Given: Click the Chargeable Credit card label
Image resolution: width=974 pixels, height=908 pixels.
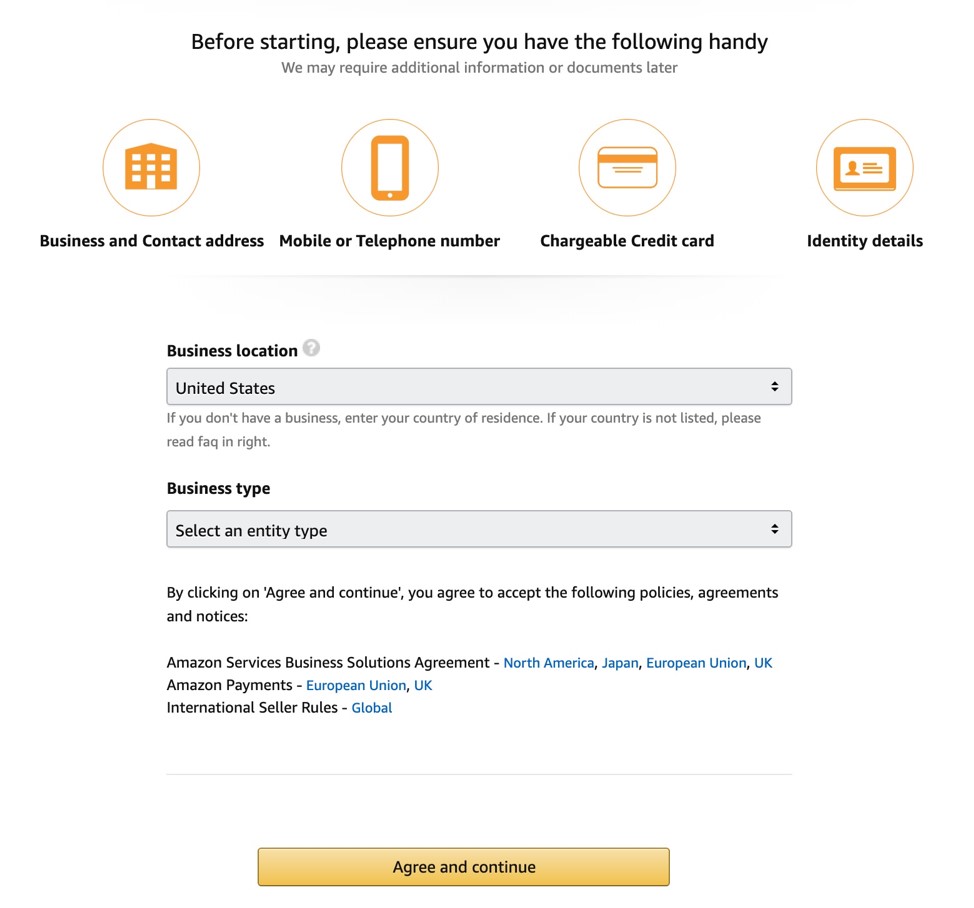Looking at the screenshot, I should (x=627, y=241).
